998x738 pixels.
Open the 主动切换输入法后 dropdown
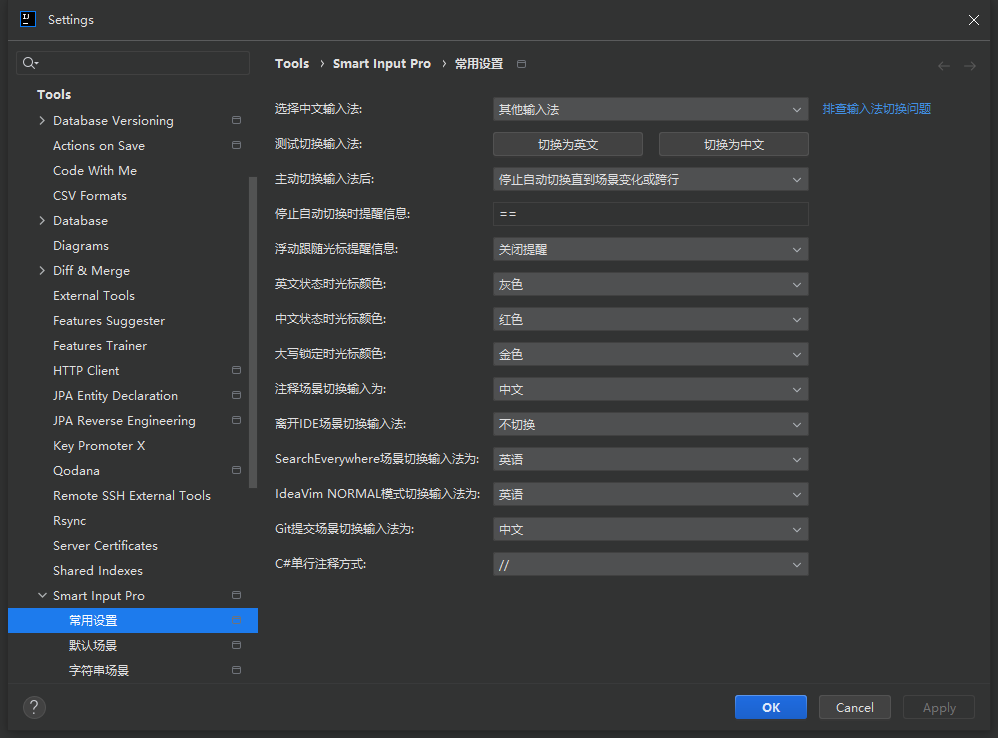[650, 179]
